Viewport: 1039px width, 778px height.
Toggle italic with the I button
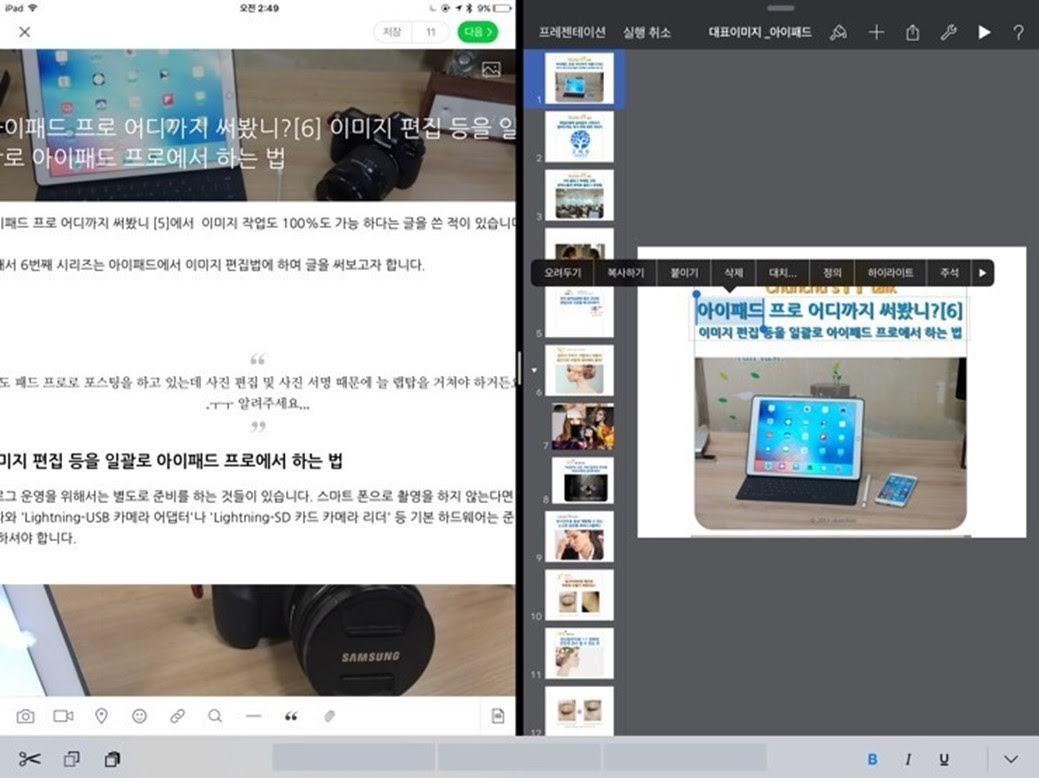(x=908, y=759)
